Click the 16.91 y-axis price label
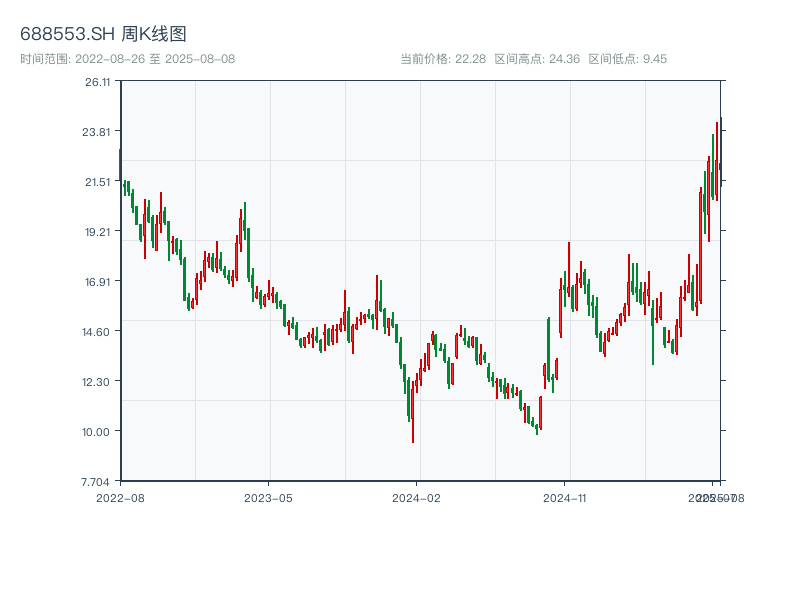 click(98, 282)
